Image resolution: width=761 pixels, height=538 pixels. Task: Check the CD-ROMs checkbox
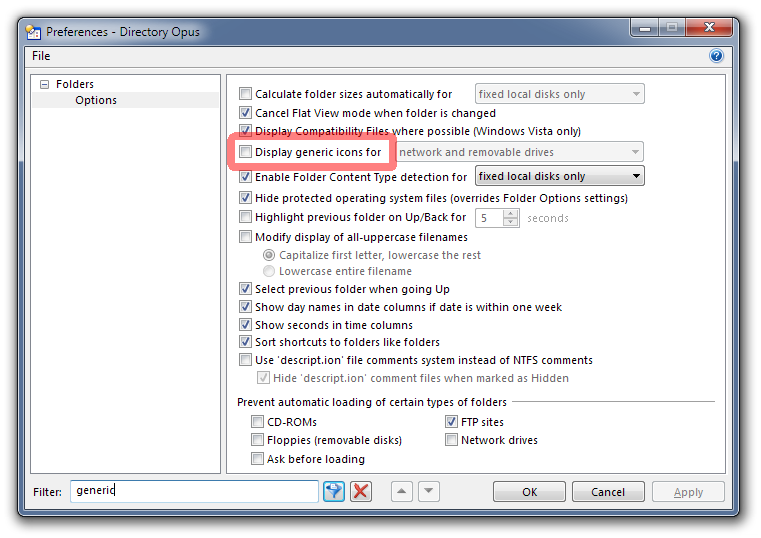pos(257,422)
